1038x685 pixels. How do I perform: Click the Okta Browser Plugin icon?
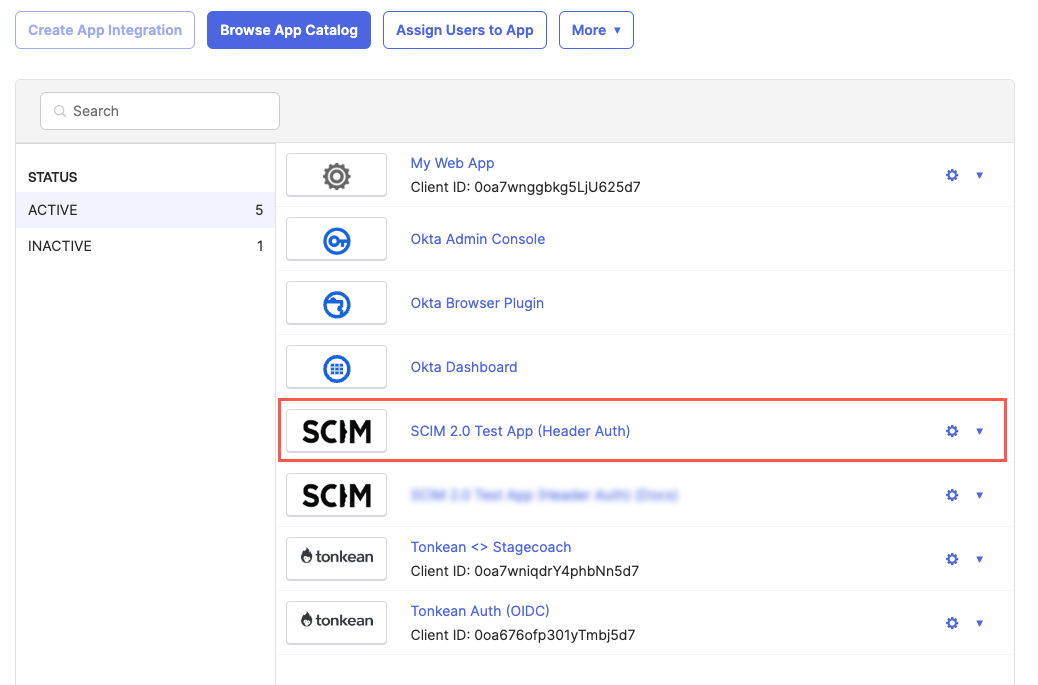[336, 302]
